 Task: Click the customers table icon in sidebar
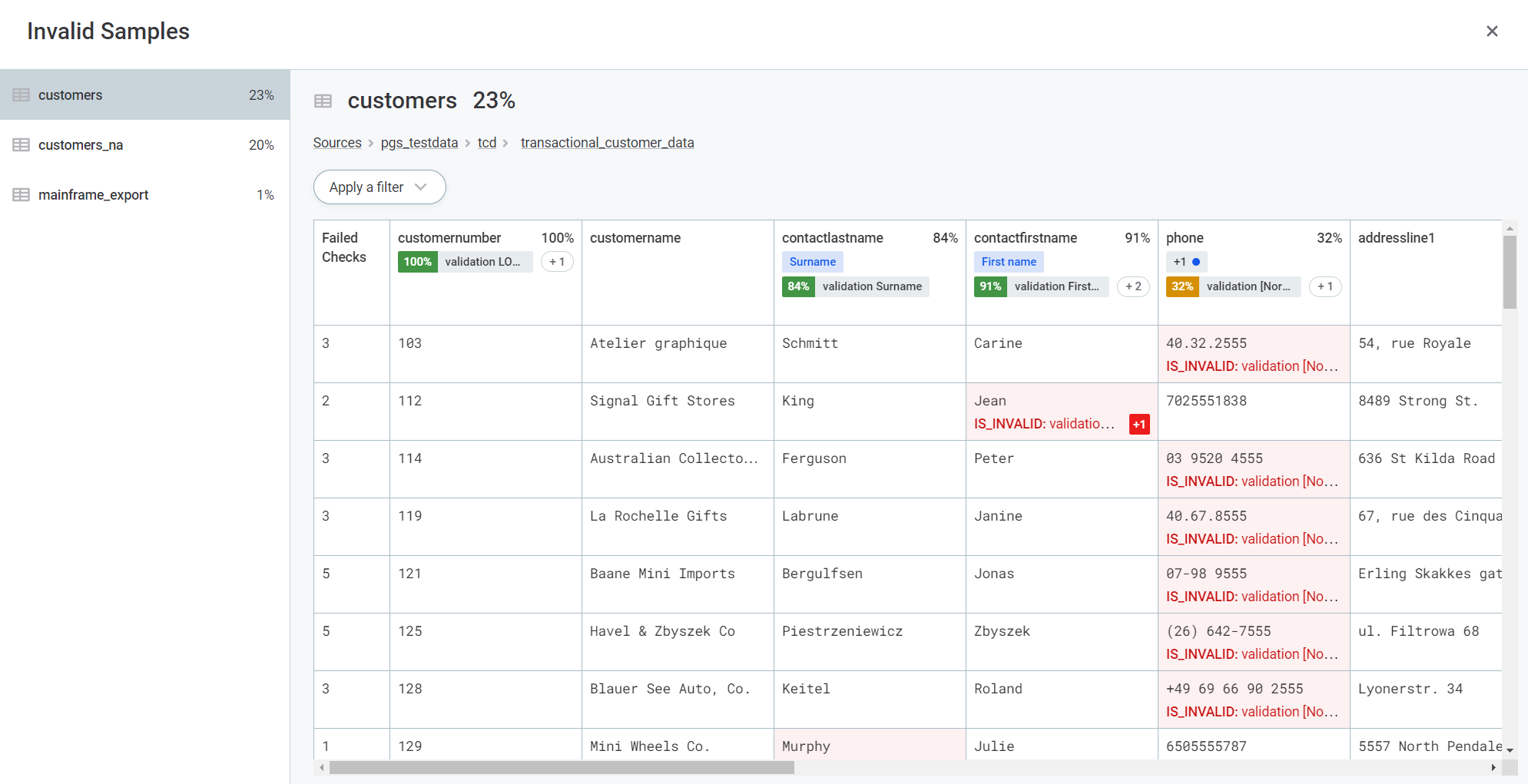point(22,95)
